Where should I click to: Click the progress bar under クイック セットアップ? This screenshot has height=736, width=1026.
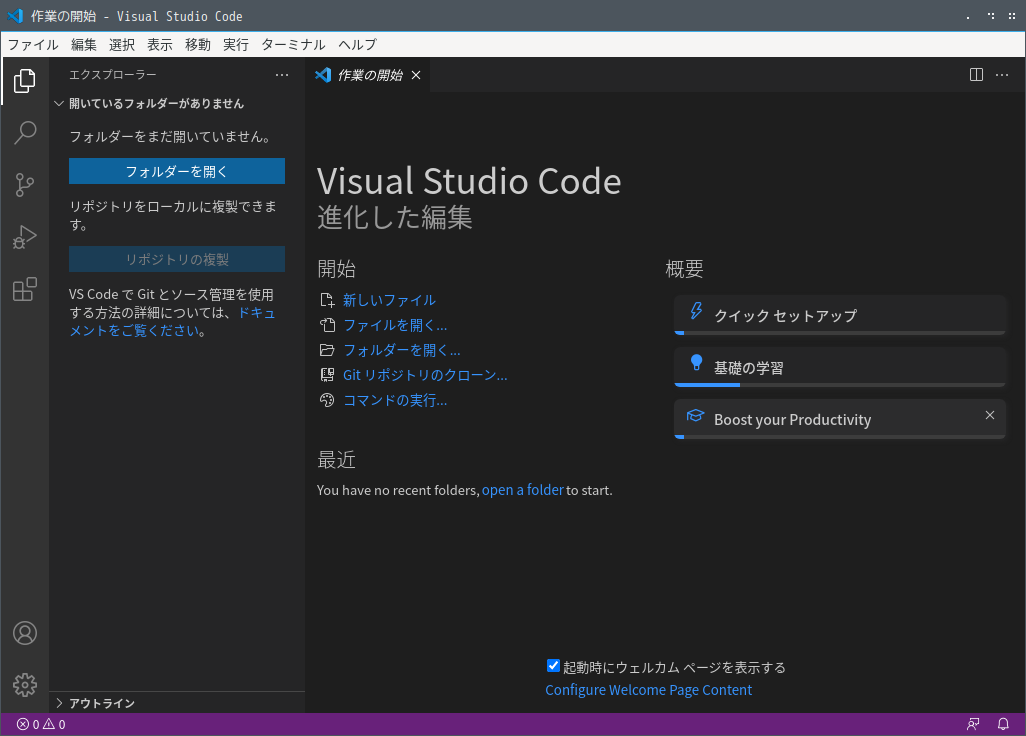point(840,333)
